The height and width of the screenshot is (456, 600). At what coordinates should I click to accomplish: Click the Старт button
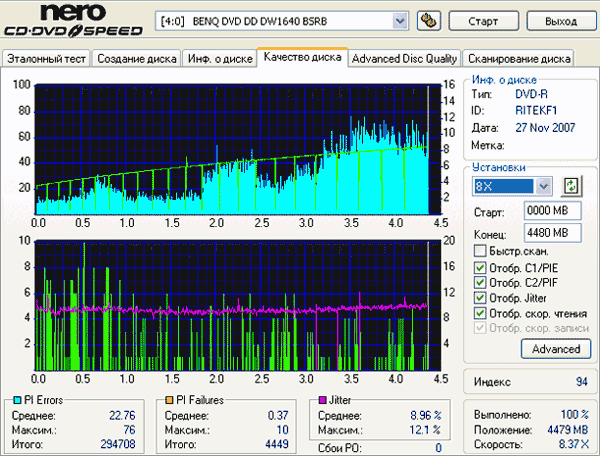pyautogui.click(x=483, y=21)
